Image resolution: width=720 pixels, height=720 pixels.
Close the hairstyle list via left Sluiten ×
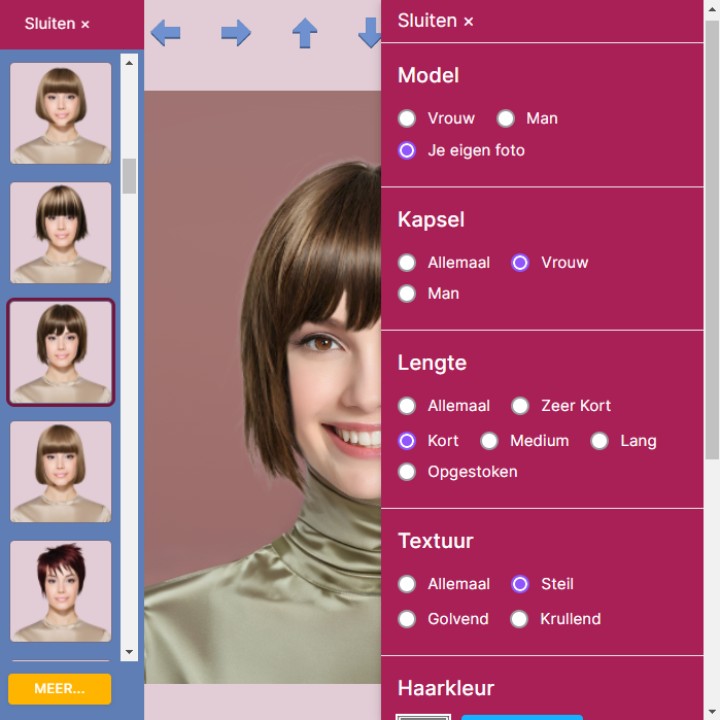pos(57,23)
